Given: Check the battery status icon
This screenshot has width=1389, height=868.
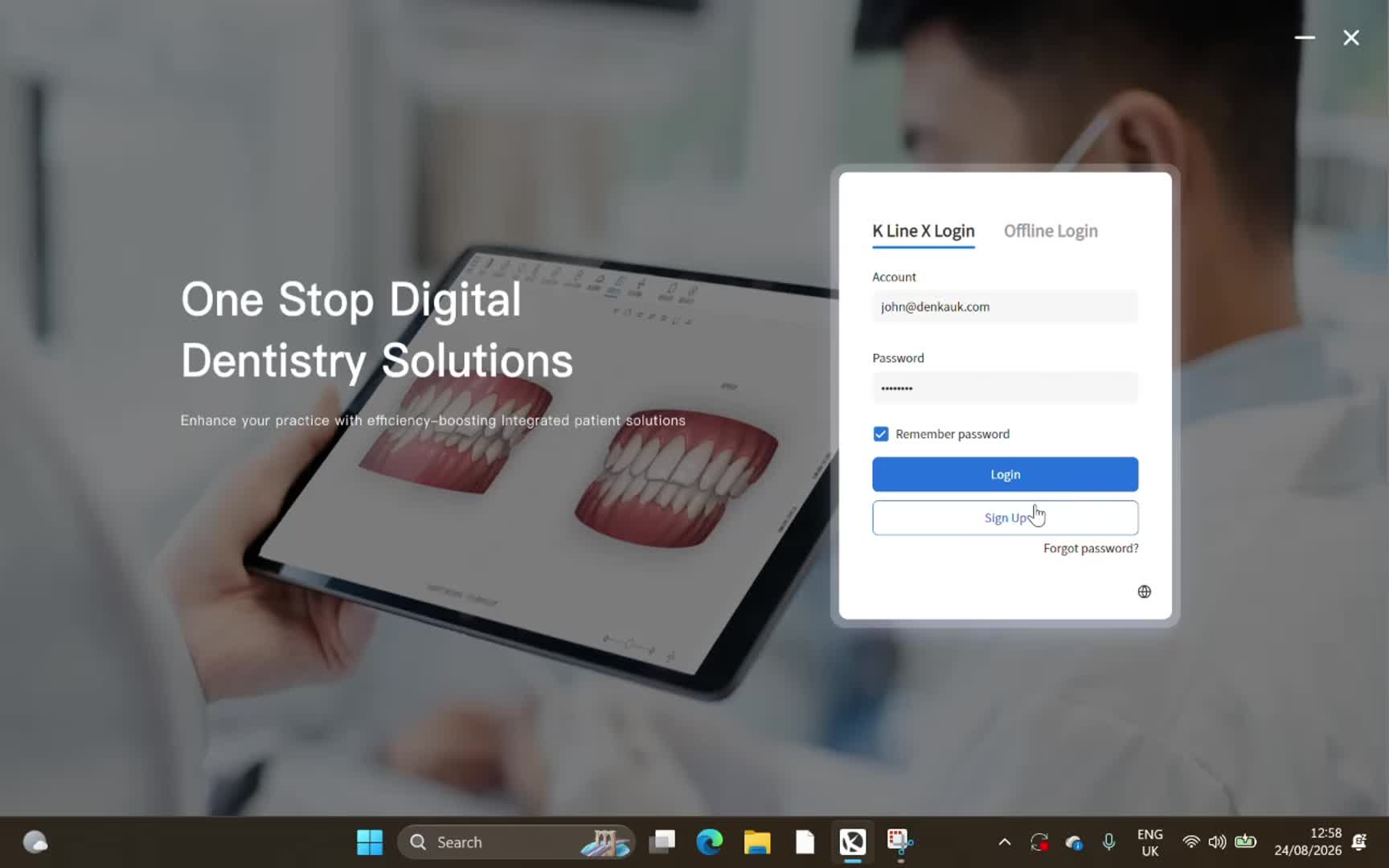Looking at the screenshot, I should [x=1245, y=842].
